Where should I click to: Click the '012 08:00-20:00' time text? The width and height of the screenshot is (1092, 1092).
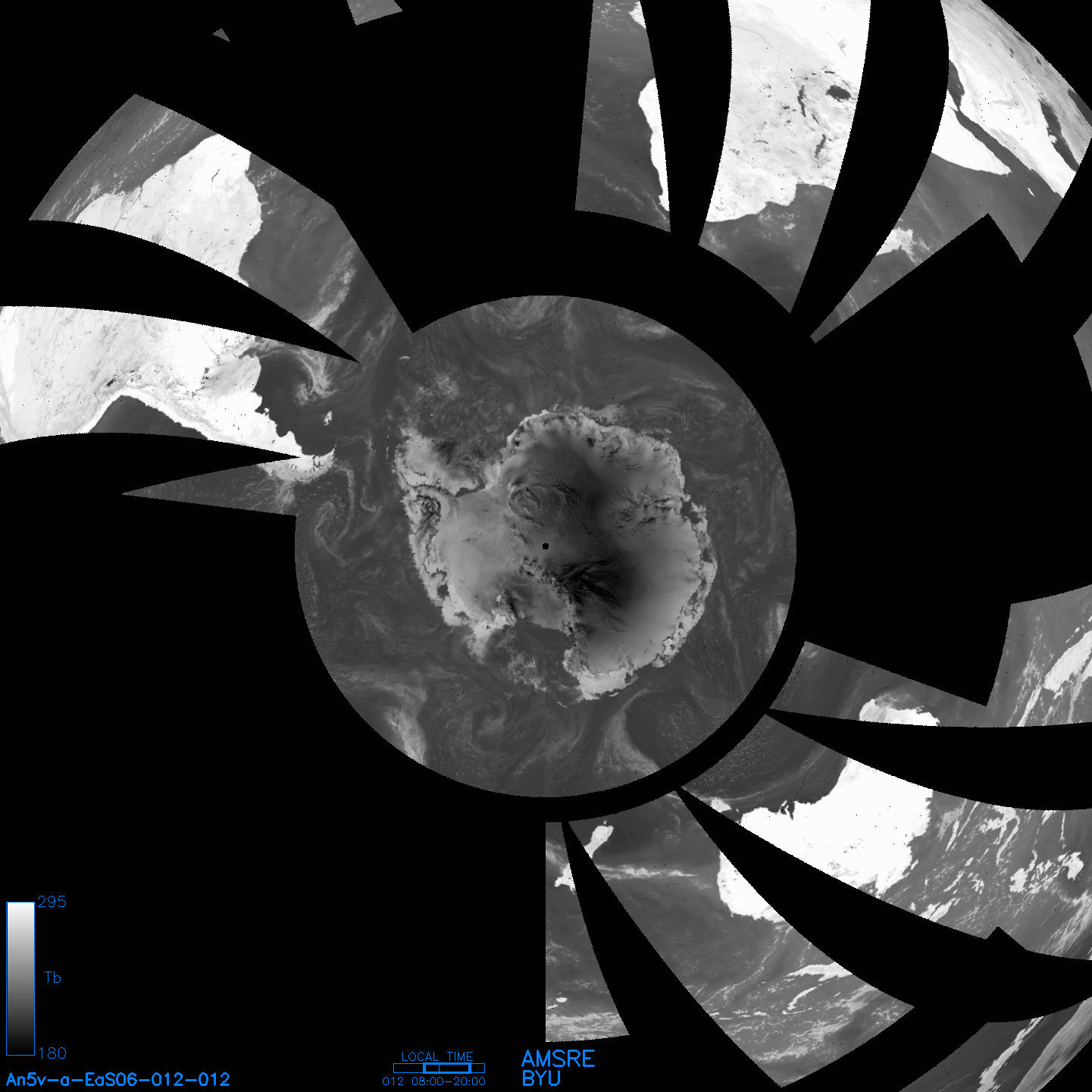coord(434,1081)
